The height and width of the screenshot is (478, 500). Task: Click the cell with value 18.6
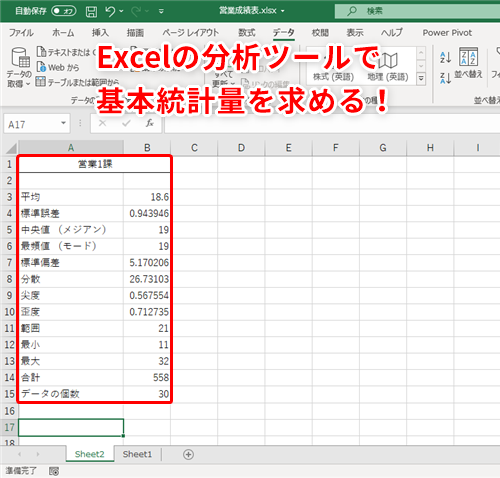click(x=147, y=197)
